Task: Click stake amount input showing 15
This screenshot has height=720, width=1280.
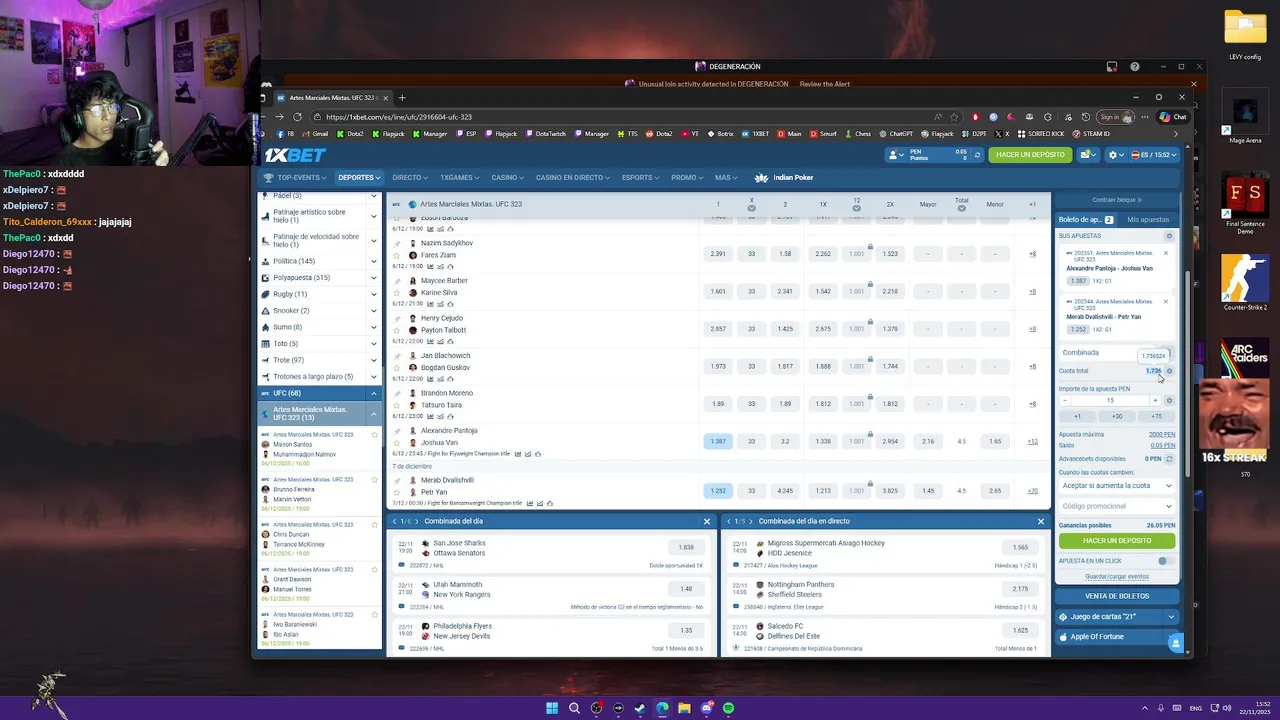Action: click(1110, 401)
